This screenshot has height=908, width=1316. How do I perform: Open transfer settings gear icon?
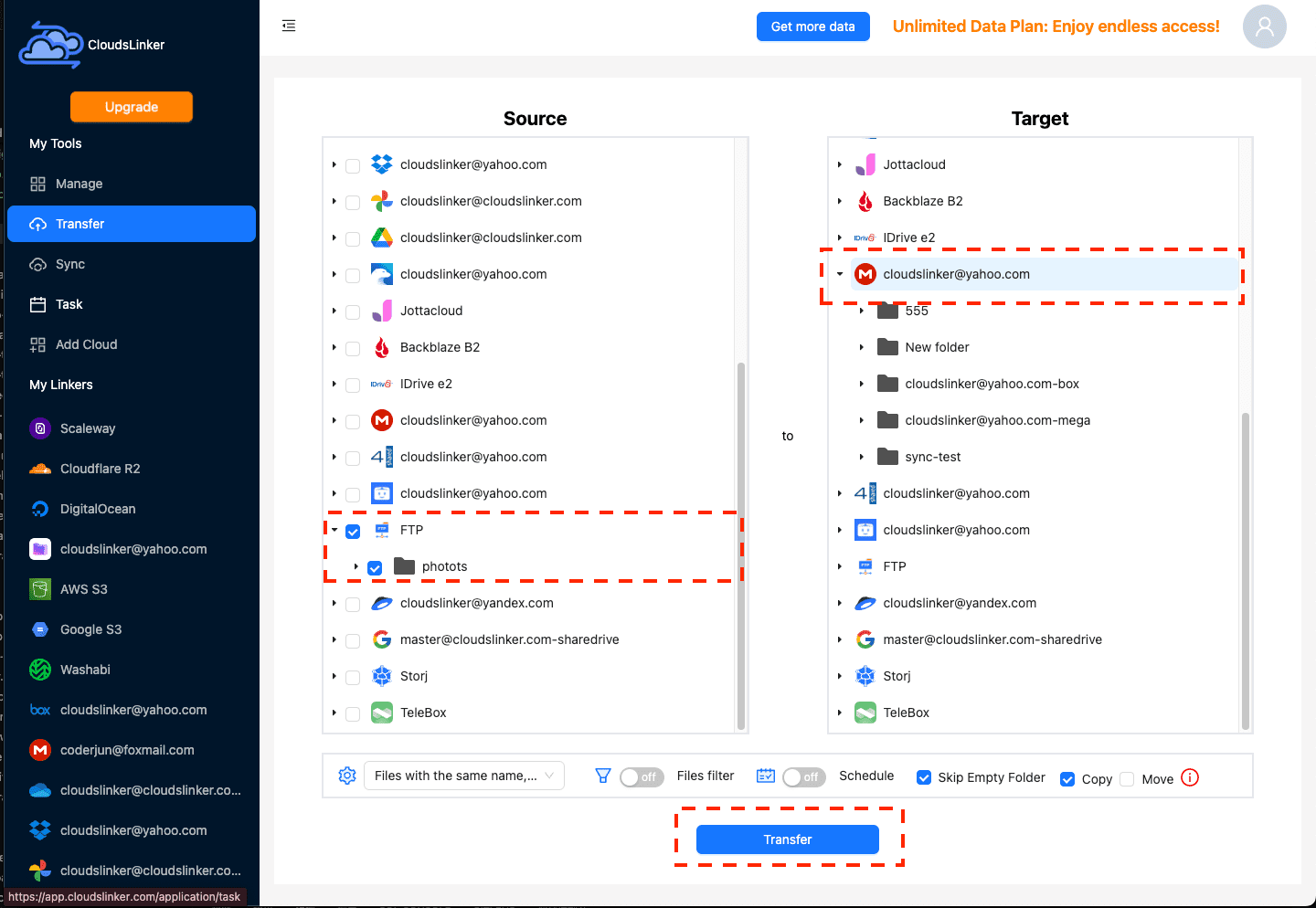(x=347, y=776)
